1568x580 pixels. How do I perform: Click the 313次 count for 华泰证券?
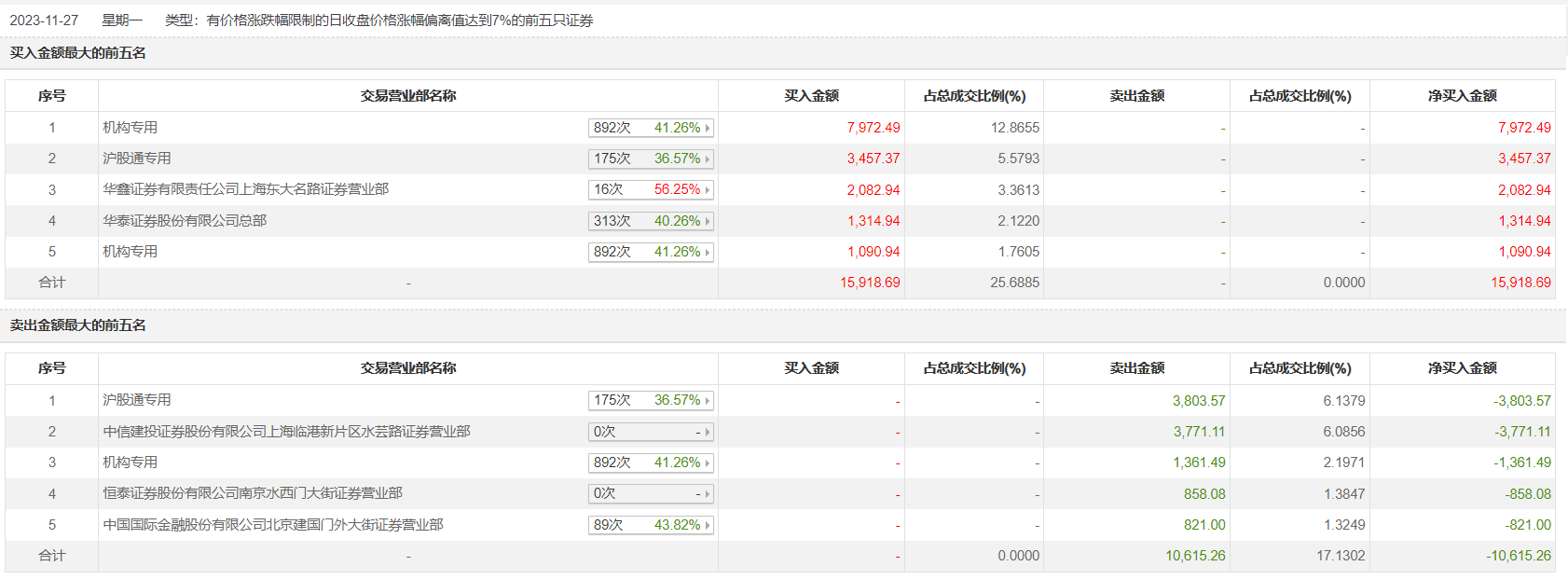612,221
